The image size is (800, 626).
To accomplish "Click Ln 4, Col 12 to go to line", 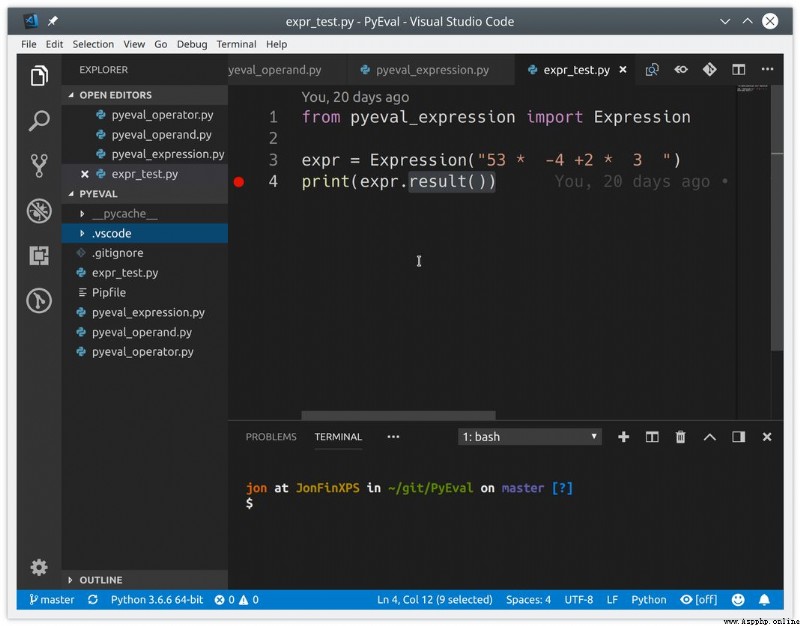I will (x=435, y=599).
